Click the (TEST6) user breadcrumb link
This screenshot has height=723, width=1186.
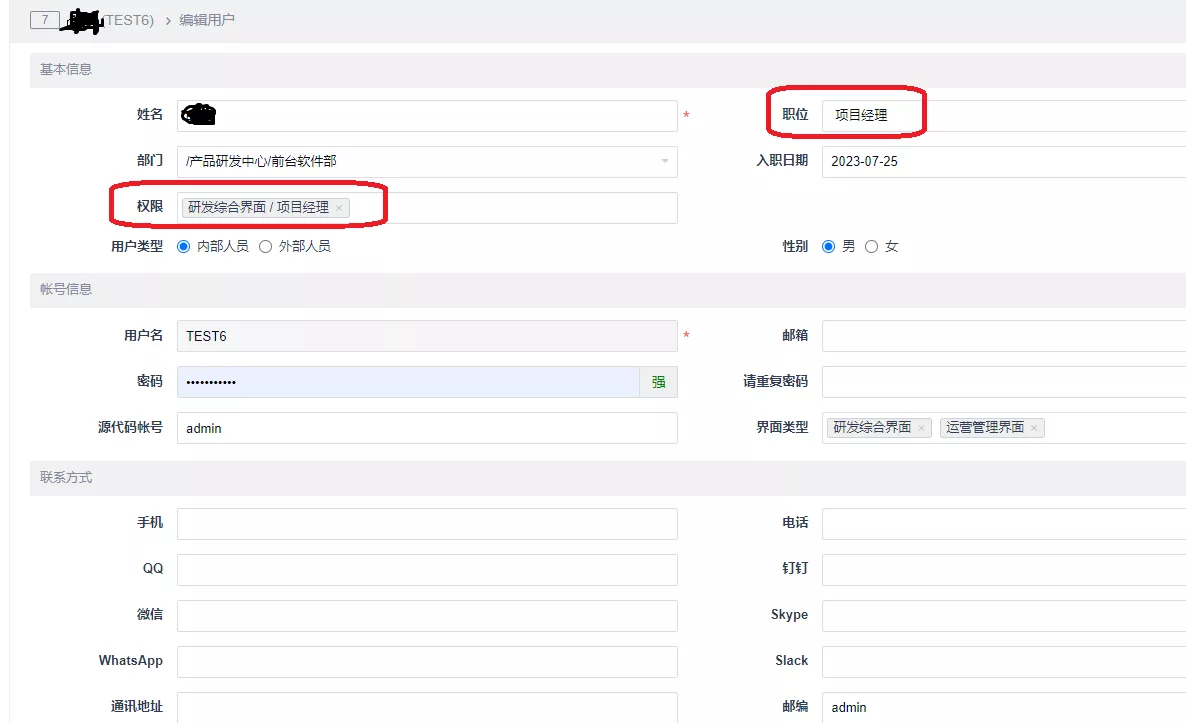tap(127, 20)
